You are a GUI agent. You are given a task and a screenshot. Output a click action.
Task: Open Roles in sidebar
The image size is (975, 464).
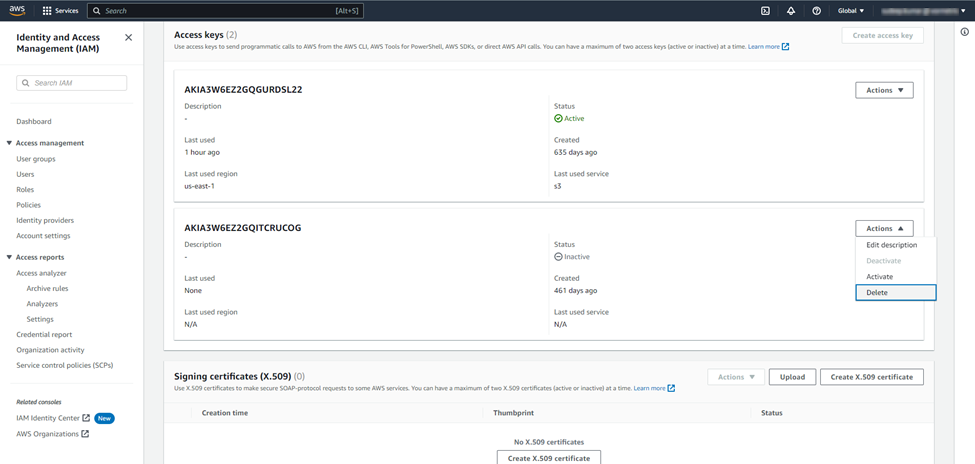[x=25, y=190]
